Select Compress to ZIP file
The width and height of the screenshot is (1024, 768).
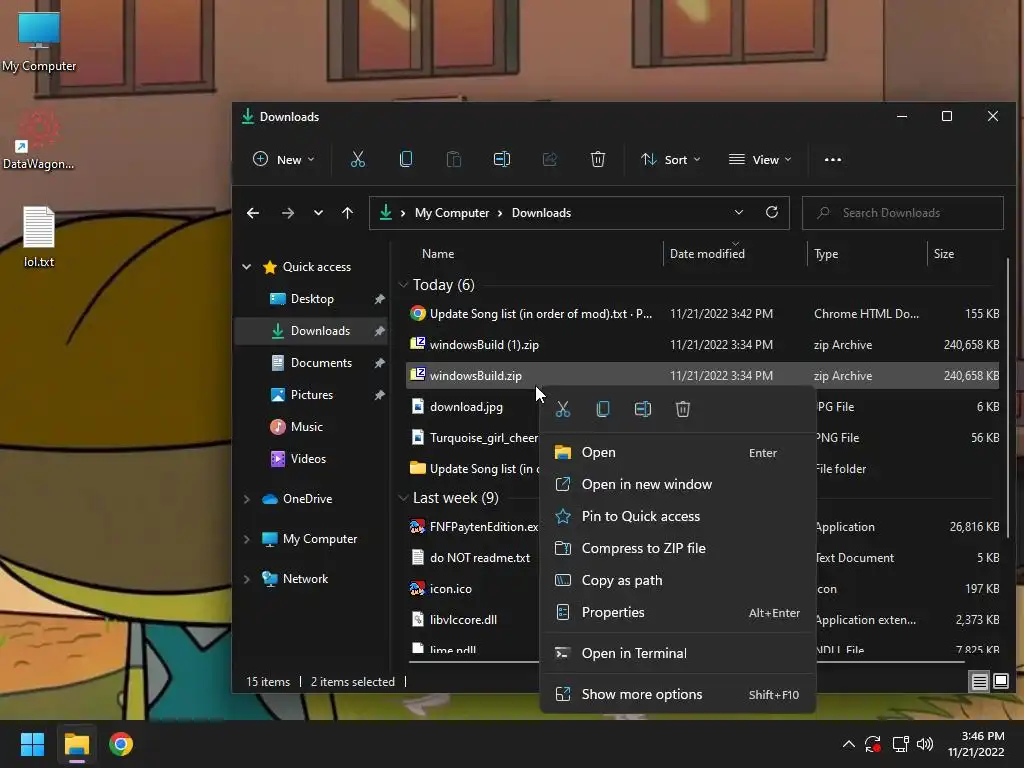click(678, 549)
